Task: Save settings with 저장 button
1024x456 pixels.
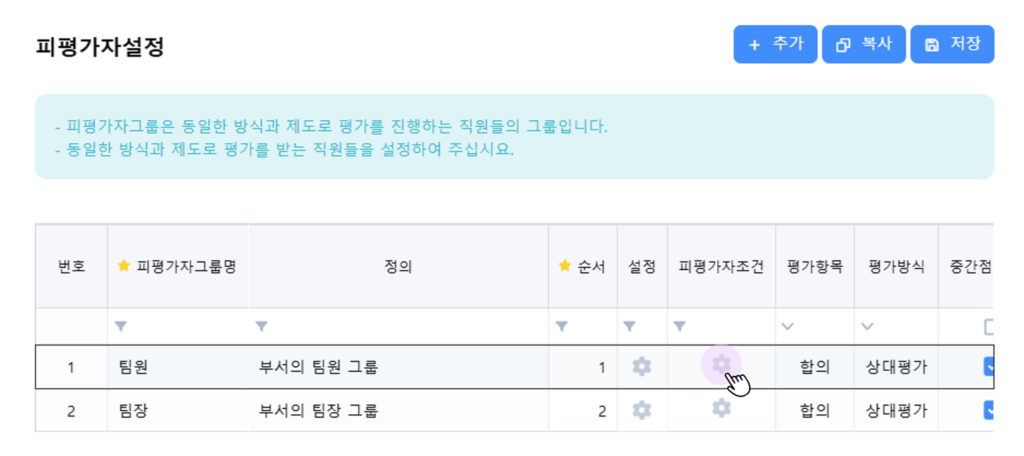Action: [x=952, y=44]
